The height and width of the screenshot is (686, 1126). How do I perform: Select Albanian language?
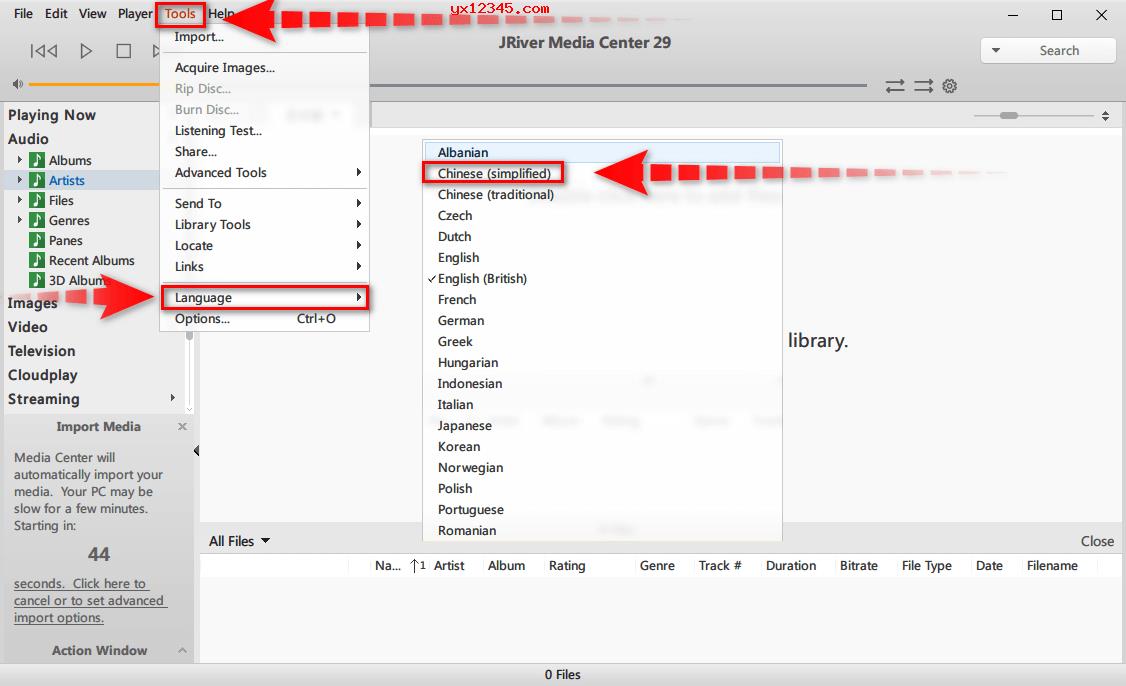point(602,152)
